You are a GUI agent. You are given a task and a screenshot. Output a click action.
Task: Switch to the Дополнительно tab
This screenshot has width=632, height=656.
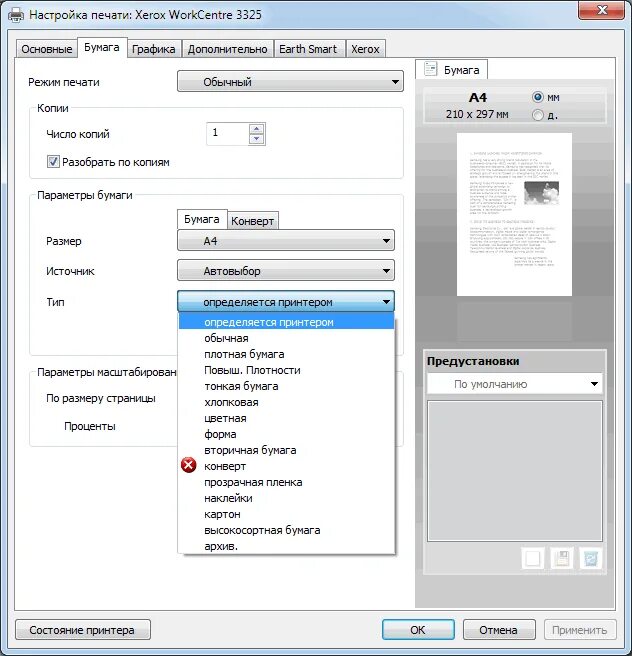(227, 49)
